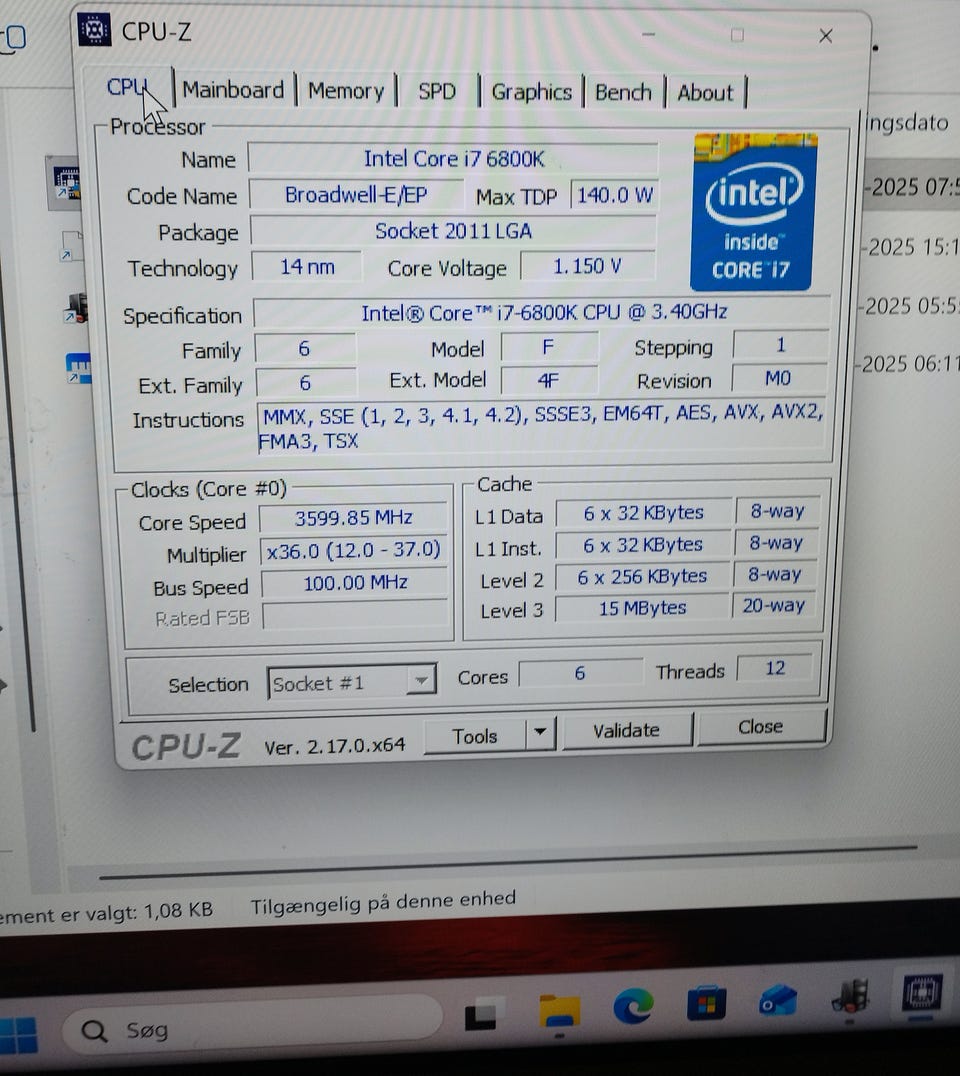The image size is (960, 1076).
Task: Click the L1 Data value 6 x 32 KBytes
Action: coord(644,513)
